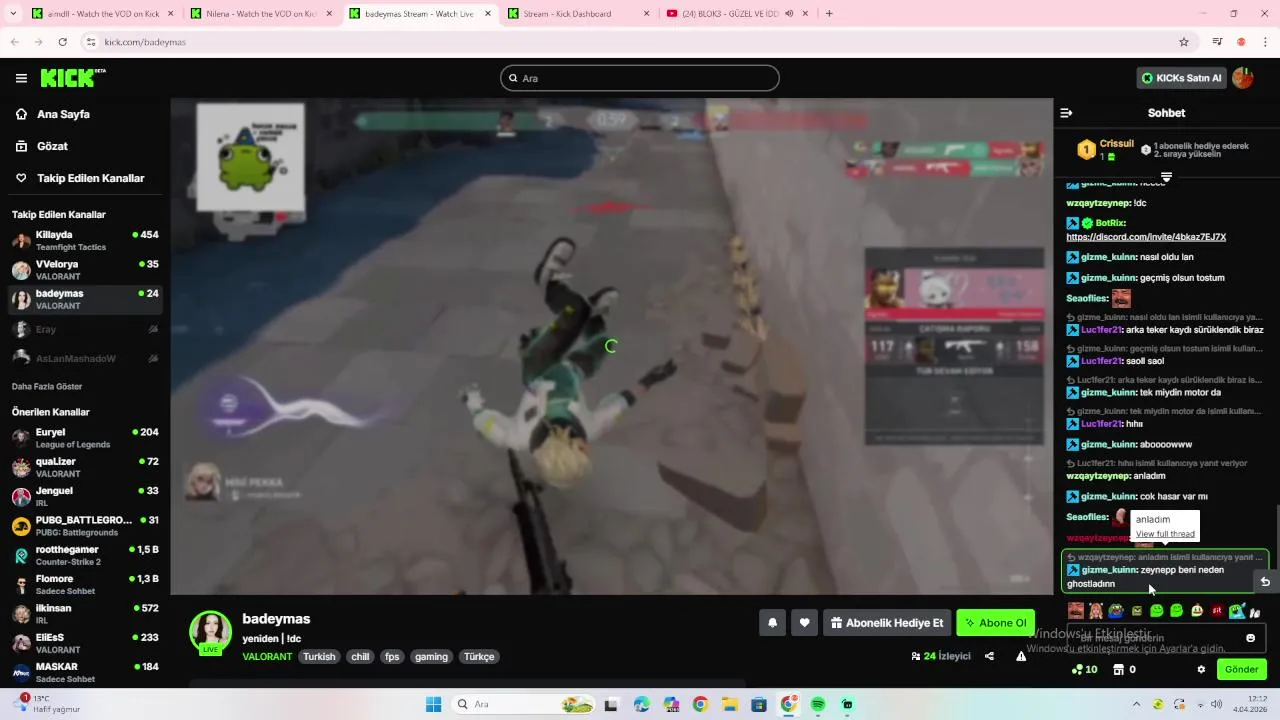Open quaLizer recommended channel
Screen dimensions: 1280x720
click(x=85, y=467)
